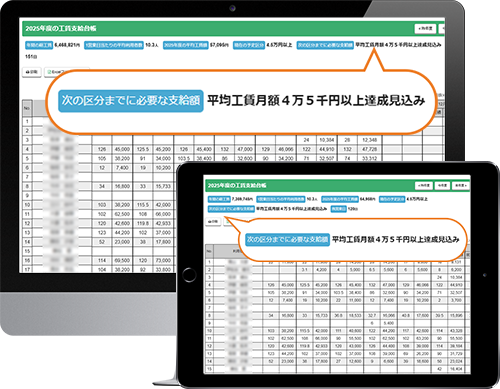Click the 1営業日当たりの平均利用者数 badge on the monitor
Image resolution: width=500 pixels, height=389 pixels.
pyautogui.click(x=114, y=45)
